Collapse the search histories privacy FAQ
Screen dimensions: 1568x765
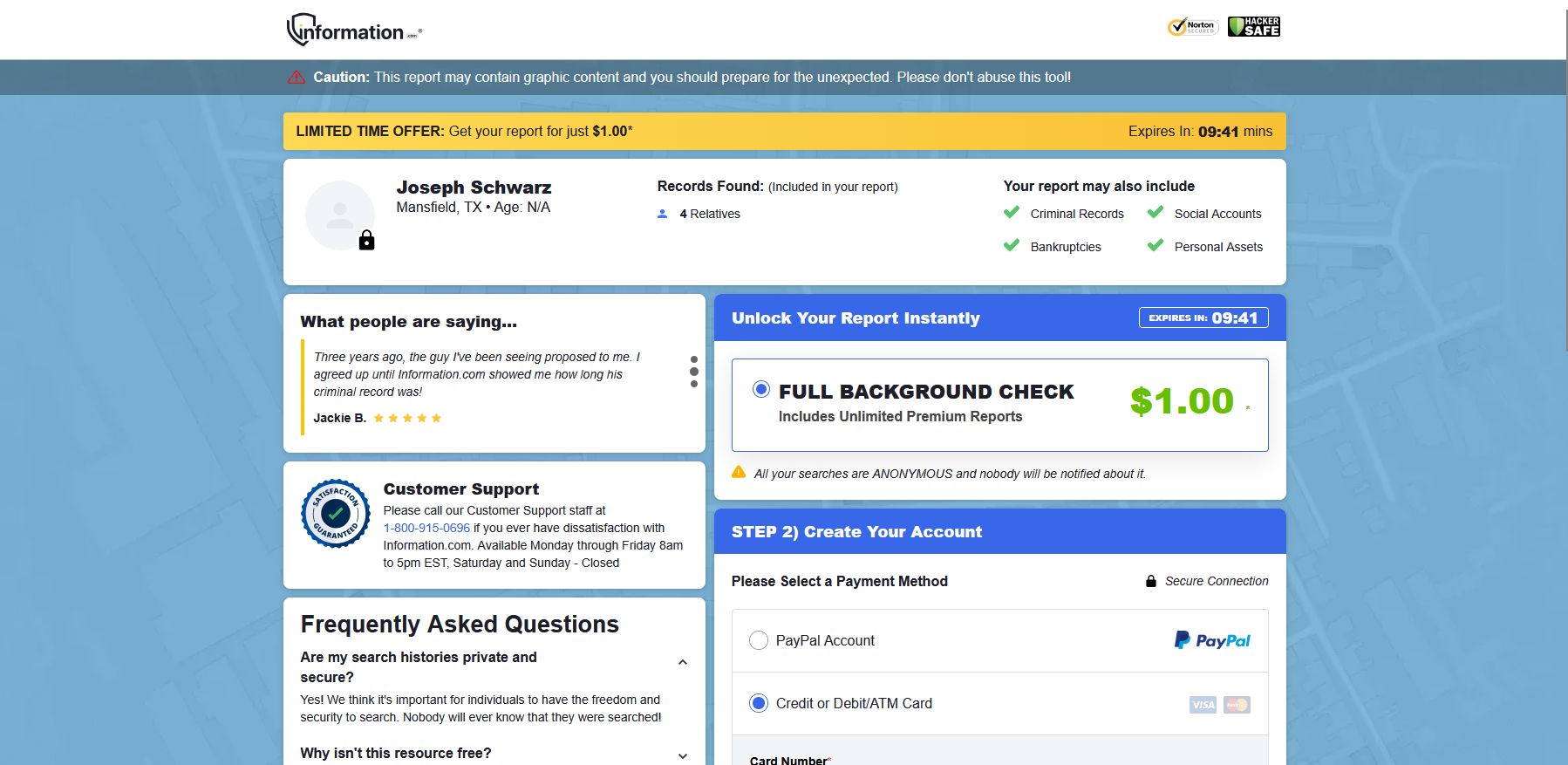[x=683, y=663]
